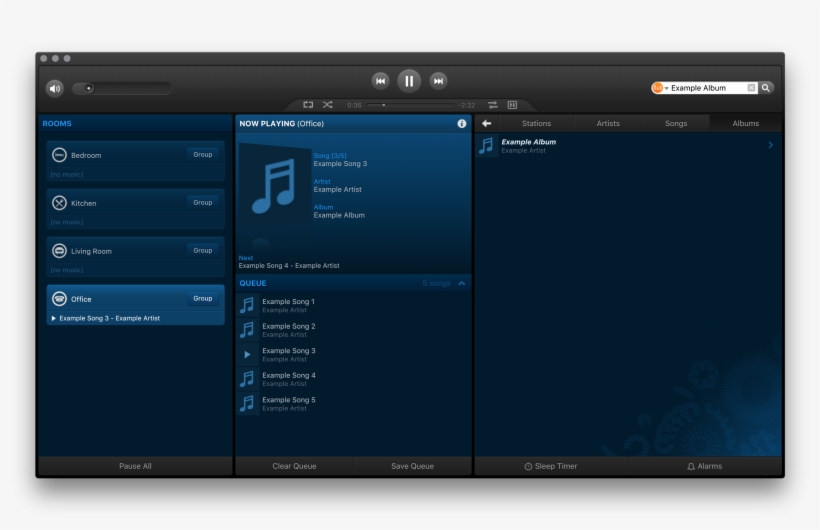Seek within the track progress bar
Image resolution: width=820 pixels, height=530 pixels.
click(x=411, y=105)
